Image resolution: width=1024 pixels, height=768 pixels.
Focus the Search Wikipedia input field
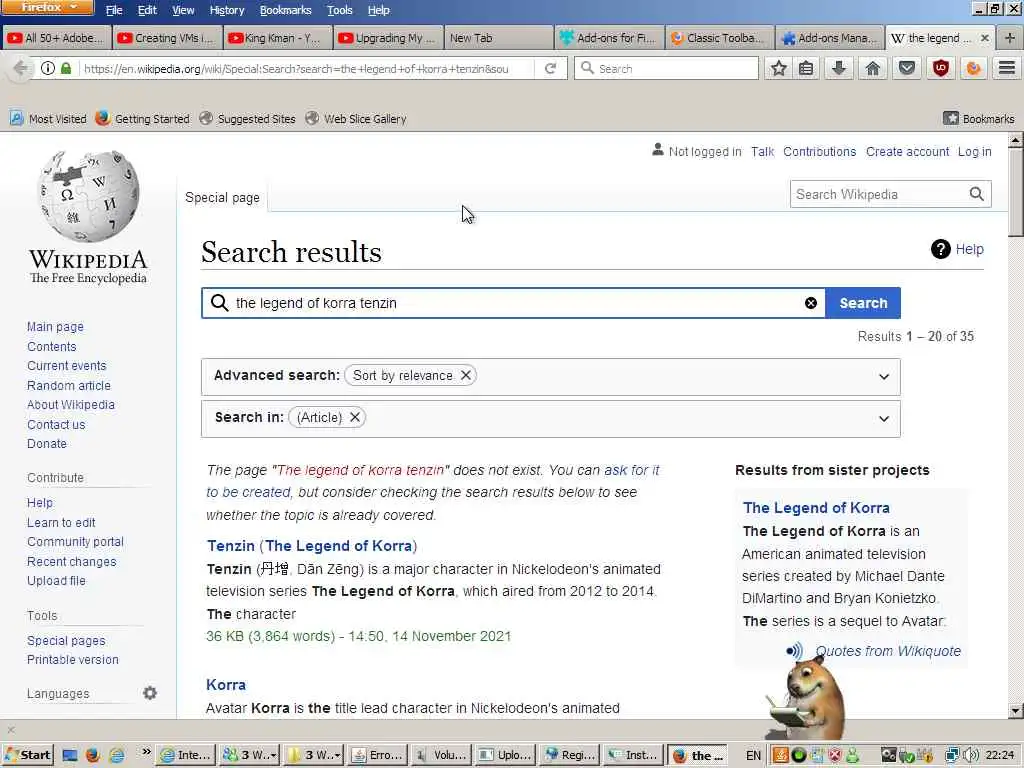tap(878, 194)
